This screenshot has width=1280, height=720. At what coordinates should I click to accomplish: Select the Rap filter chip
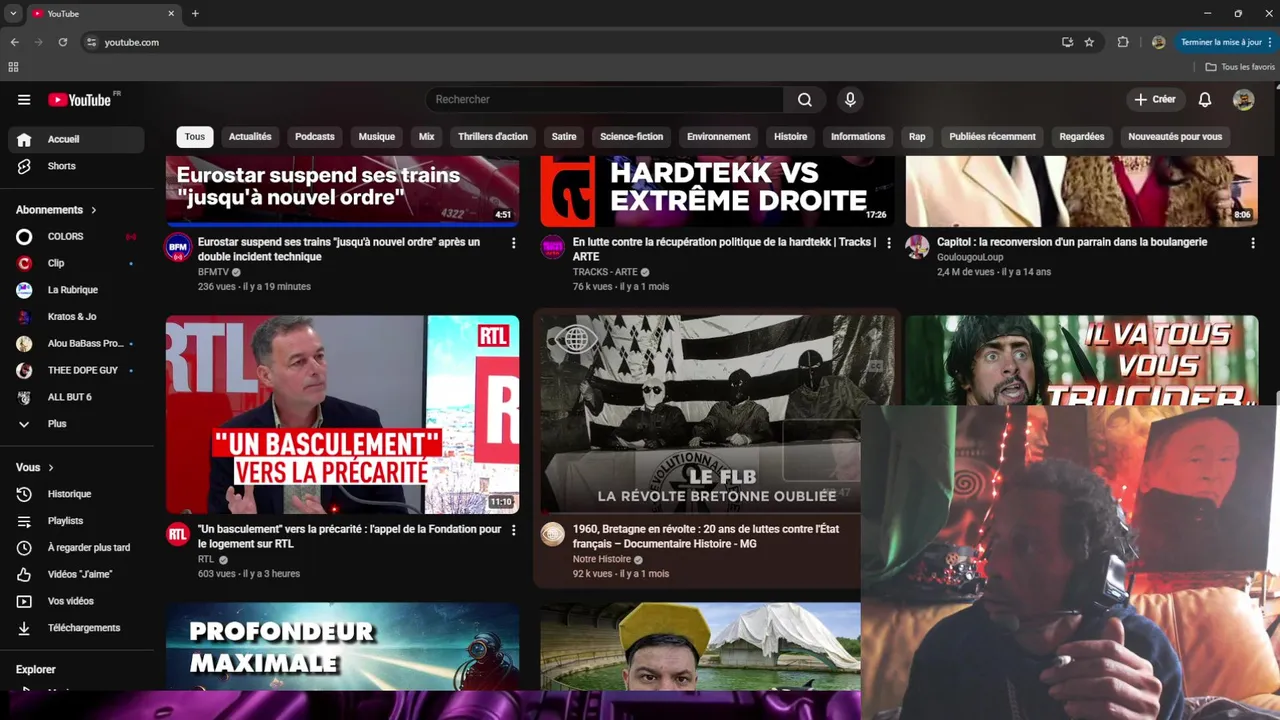(x=917, y=137)
